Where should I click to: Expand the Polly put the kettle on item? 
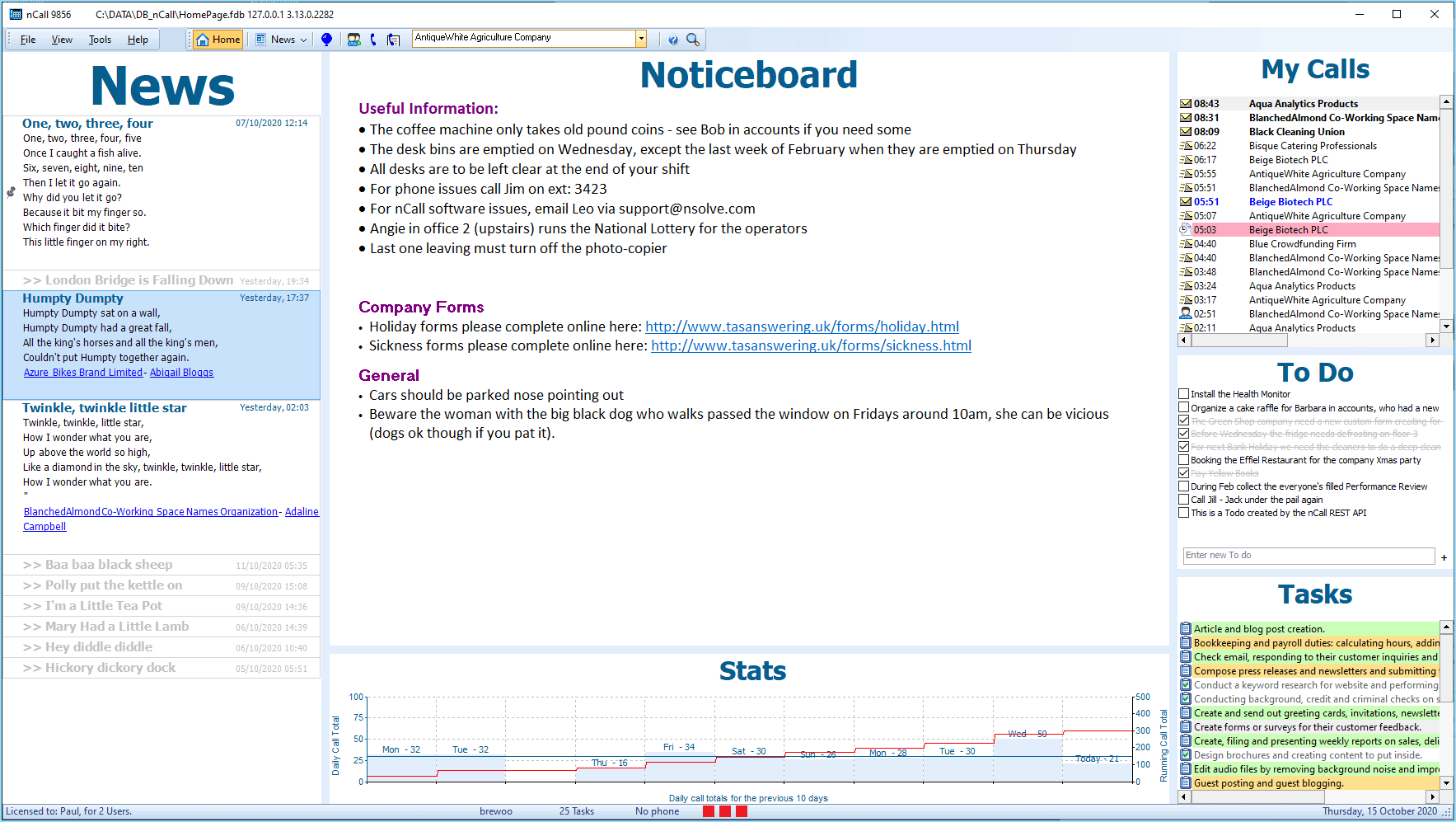(162, 585)
